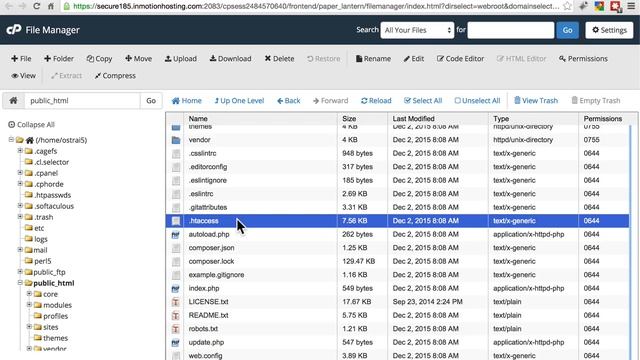
Task: Sort by Size column header
Action: tap(349, 119)
